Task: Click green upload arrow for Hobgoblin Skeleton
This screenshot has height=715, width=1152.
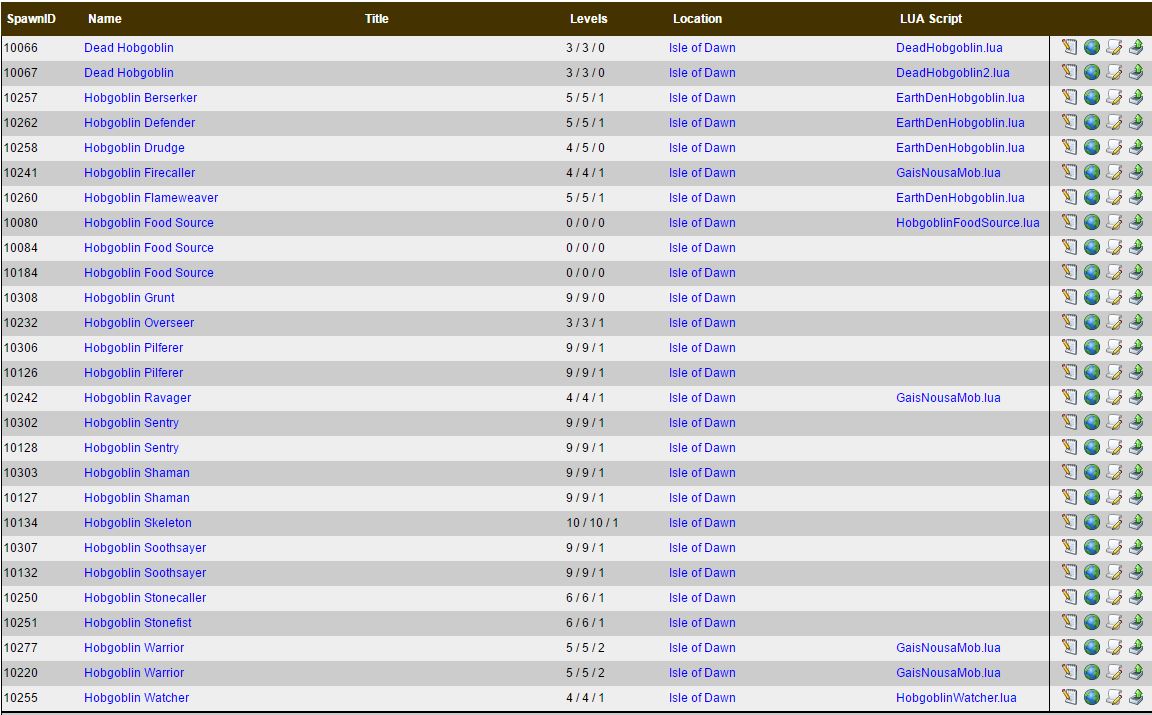Action: pos(1136,522)
